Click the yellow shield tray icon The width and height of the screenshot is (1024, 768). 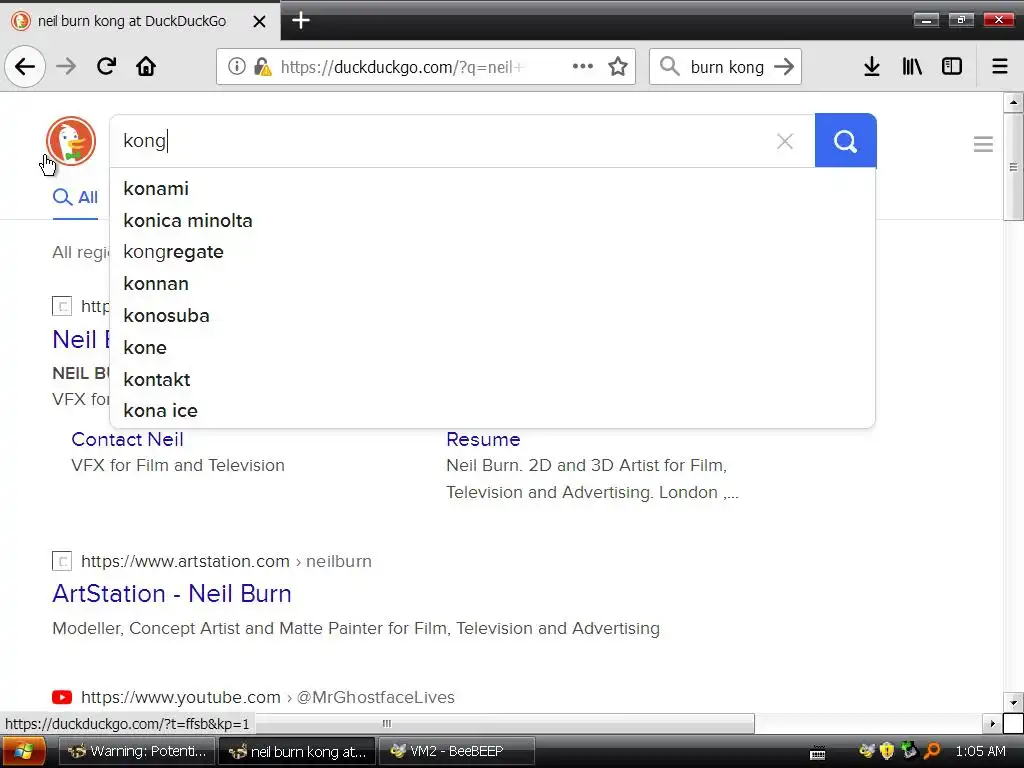(x=886, y=751)
